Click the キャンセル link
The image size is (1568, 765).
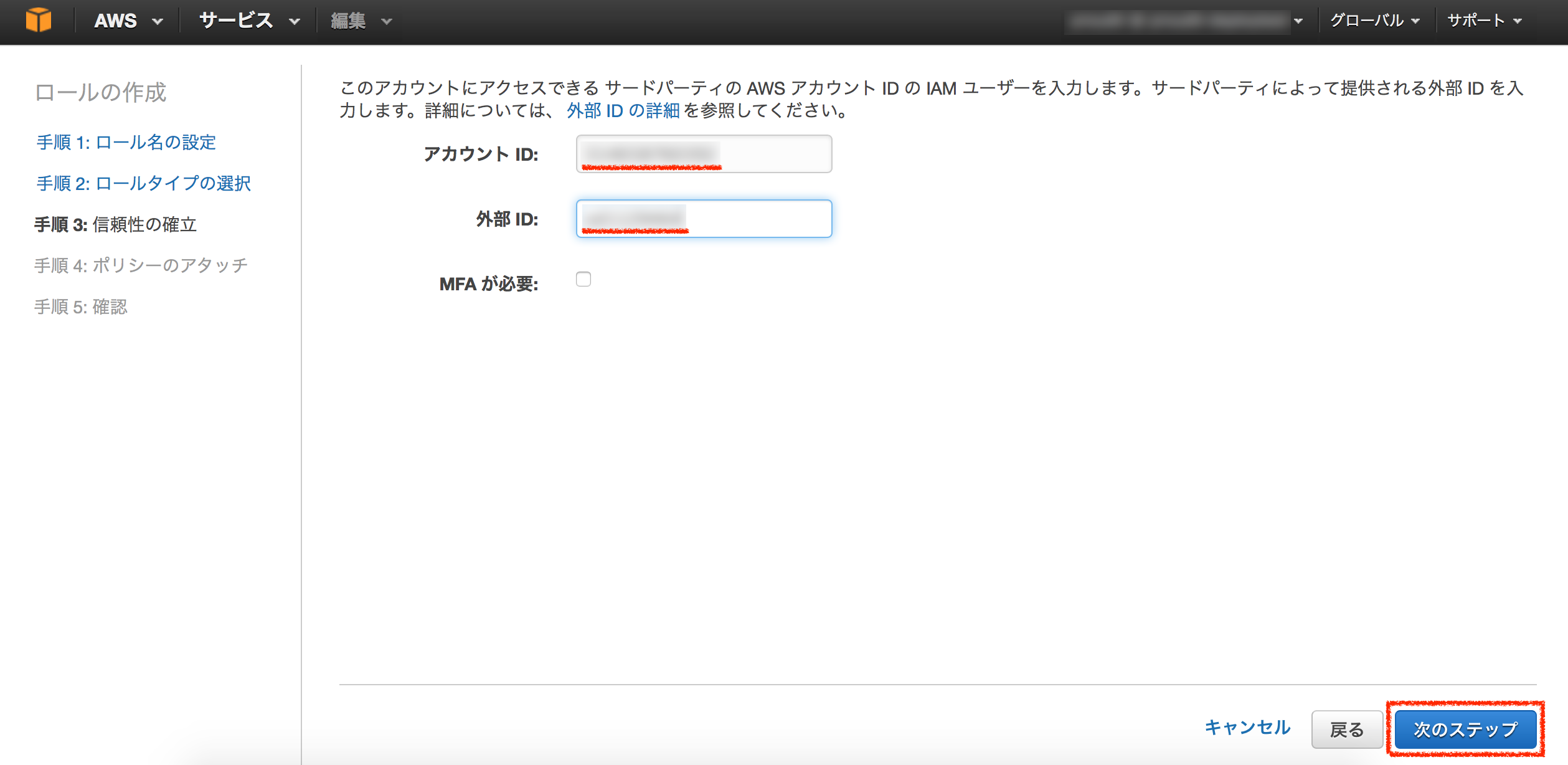(1247, 727)
